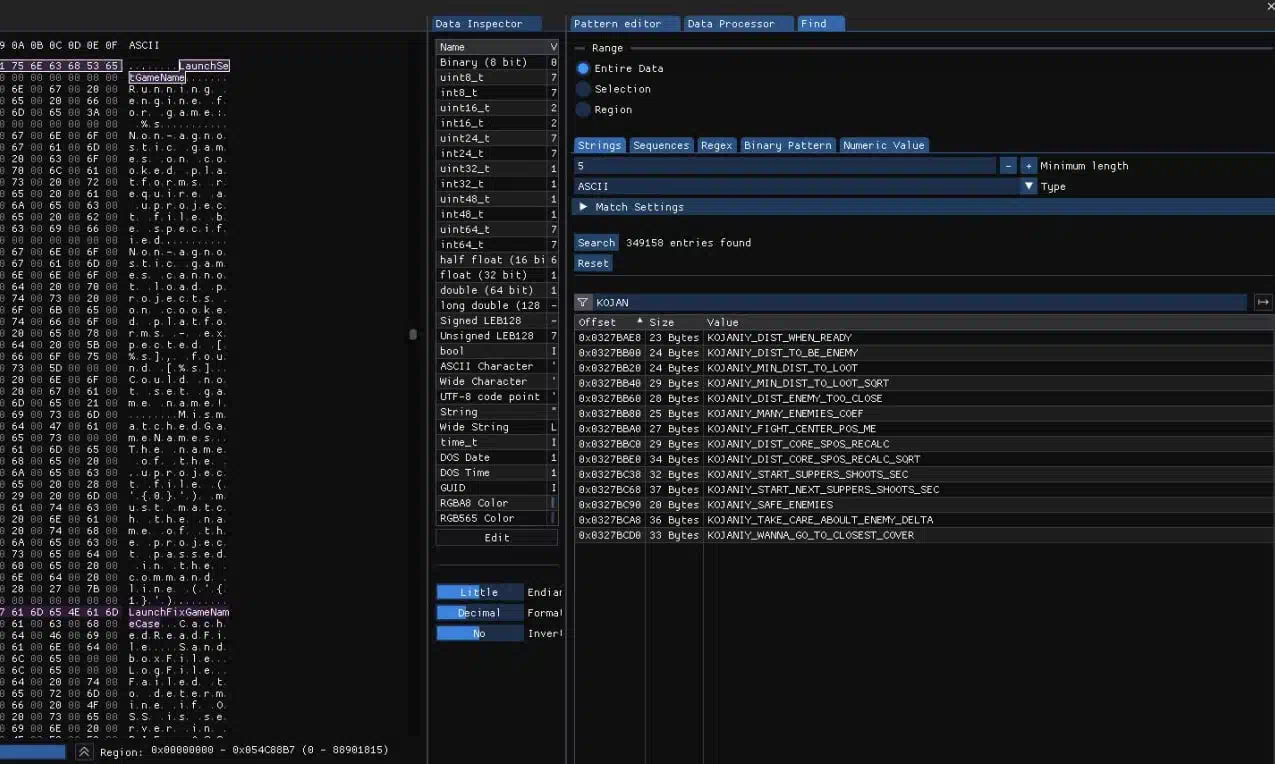1275x764 pixels.
Task: Select the KOJANIY_MANY_ENEMIES_COEF row
Action: (x=924, y=414)
